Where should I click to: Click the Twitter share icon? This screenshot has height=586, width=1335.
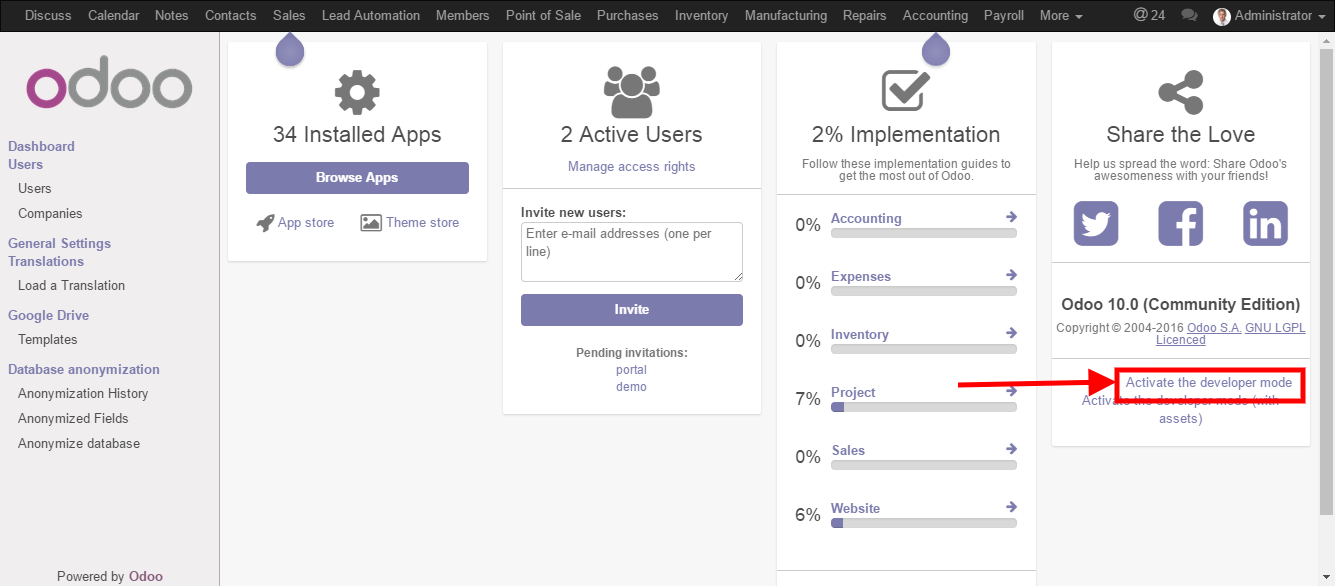[x=1096, y=223]
